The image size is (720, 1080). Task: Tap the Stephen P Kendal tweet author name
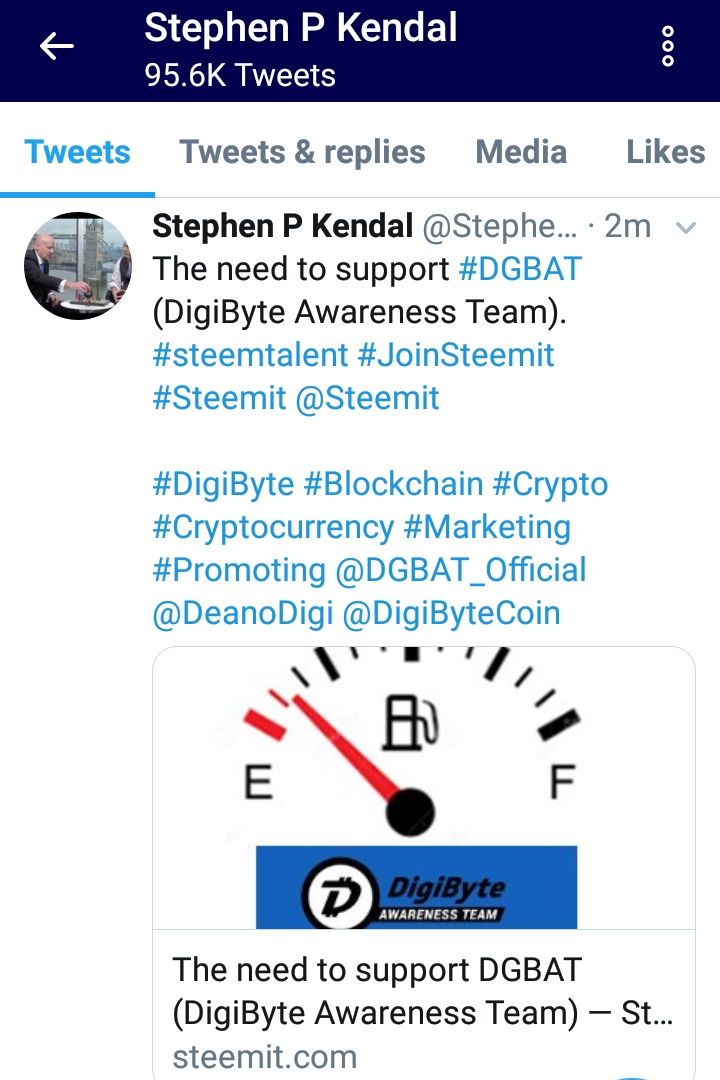pos(282,226)
